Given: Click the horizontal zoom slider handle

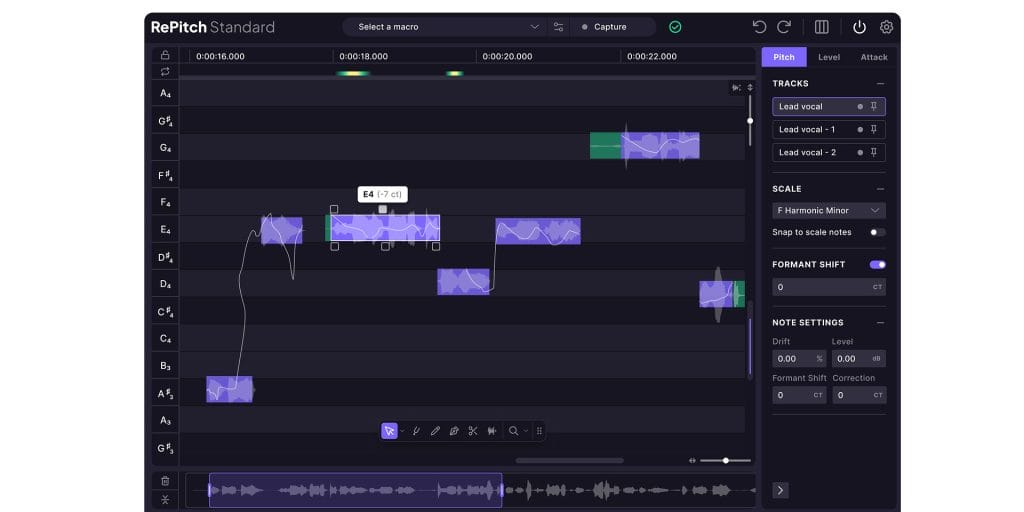Looking at the screenshot, I should (x=726, y=461).
